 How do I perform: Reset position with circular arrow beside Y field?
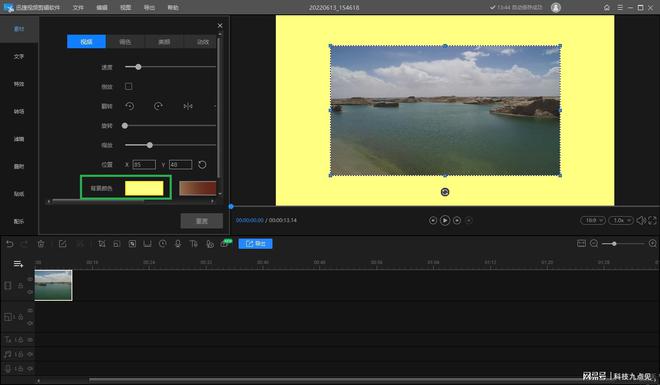202,165
